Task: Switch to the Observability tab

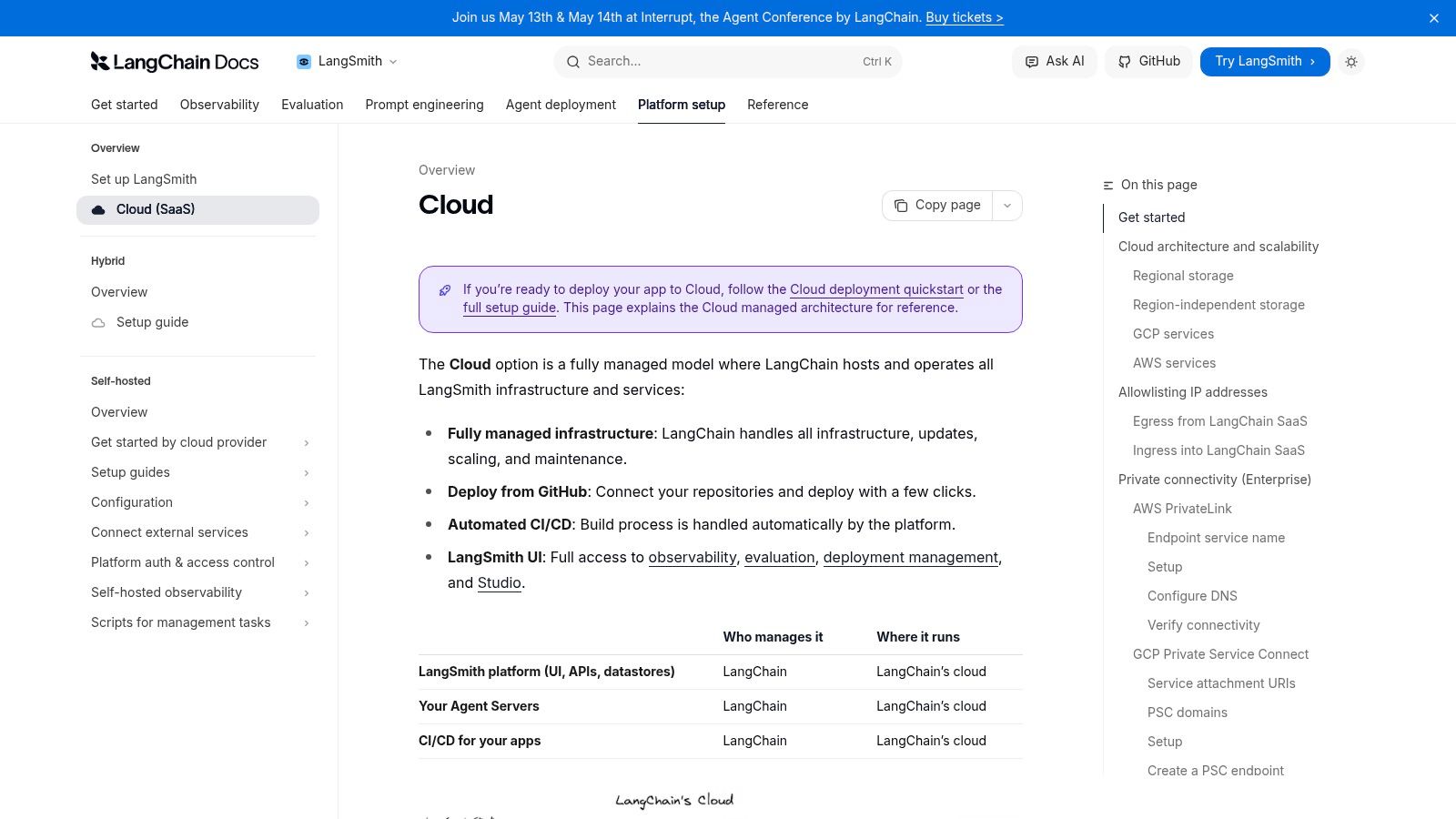Action: pos(219,105)
